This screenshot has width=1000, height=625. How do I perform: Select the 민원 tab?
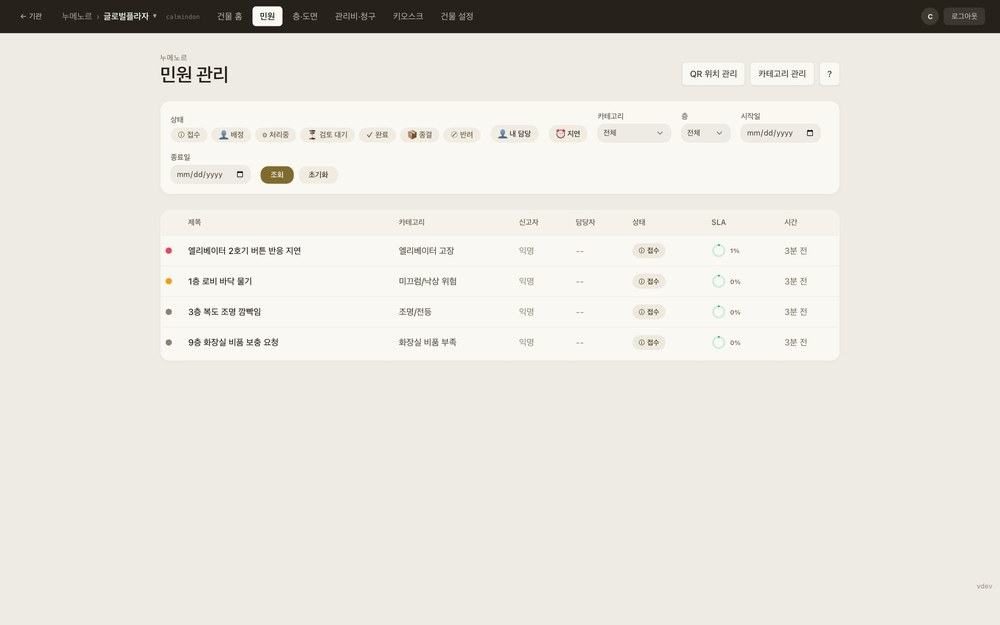tap(267, 17)
